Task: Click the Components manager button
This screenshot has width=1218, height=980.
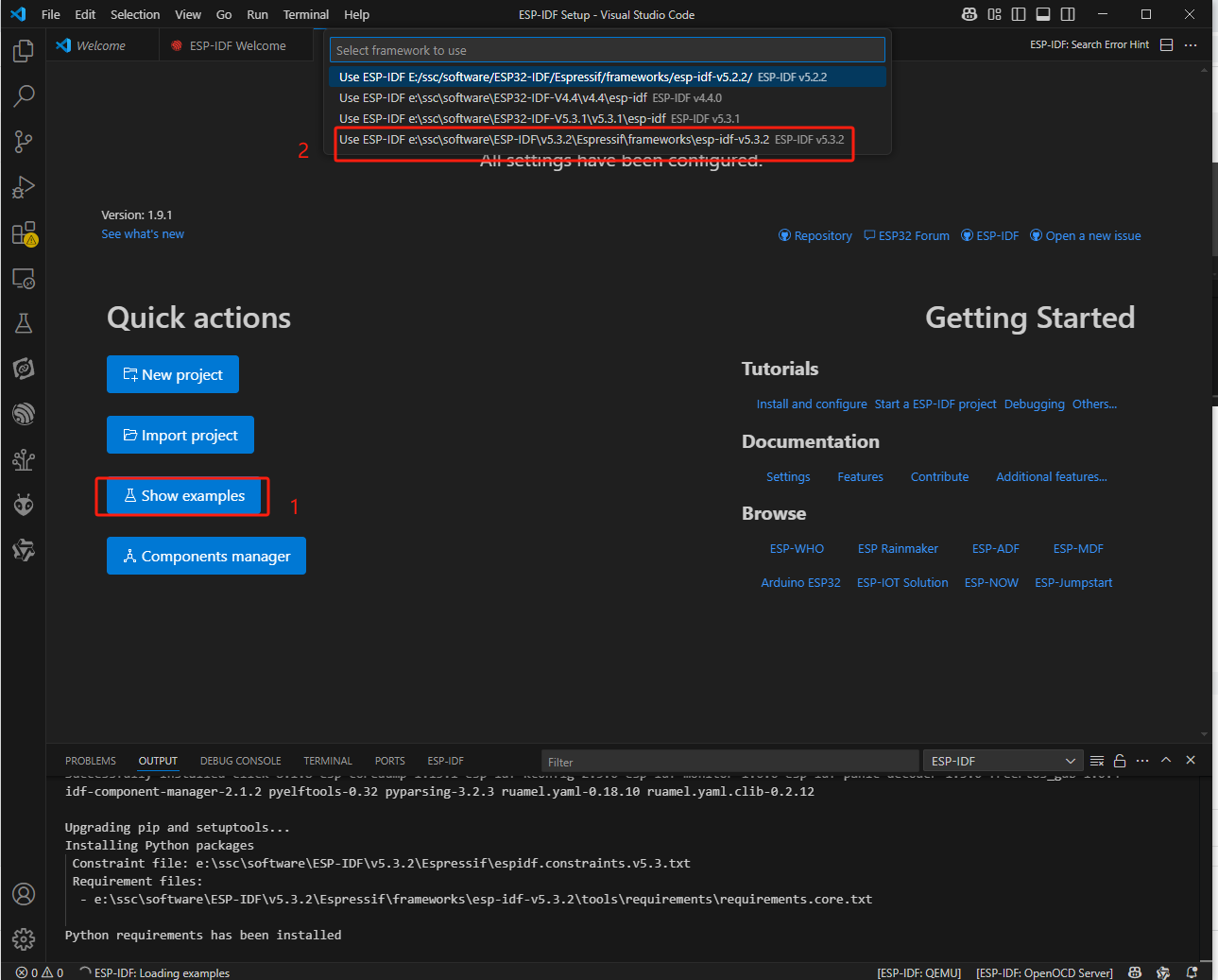Action: click(206, 556)
